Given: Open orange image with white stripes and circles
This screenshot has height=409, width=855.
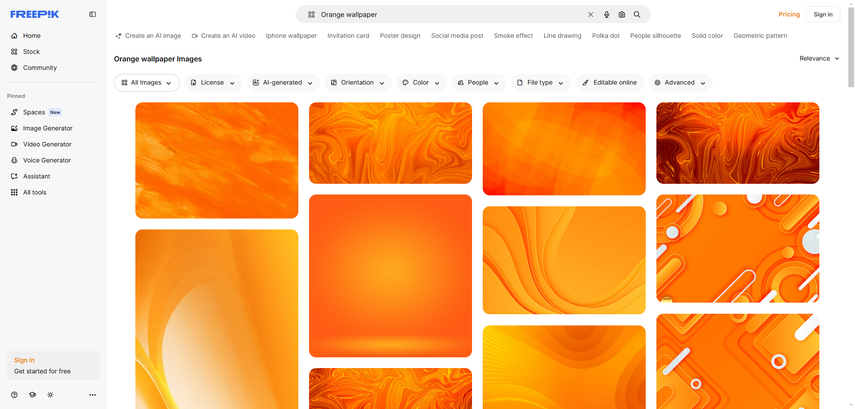Looking at the screenshot, I should (x=738, y=249).
